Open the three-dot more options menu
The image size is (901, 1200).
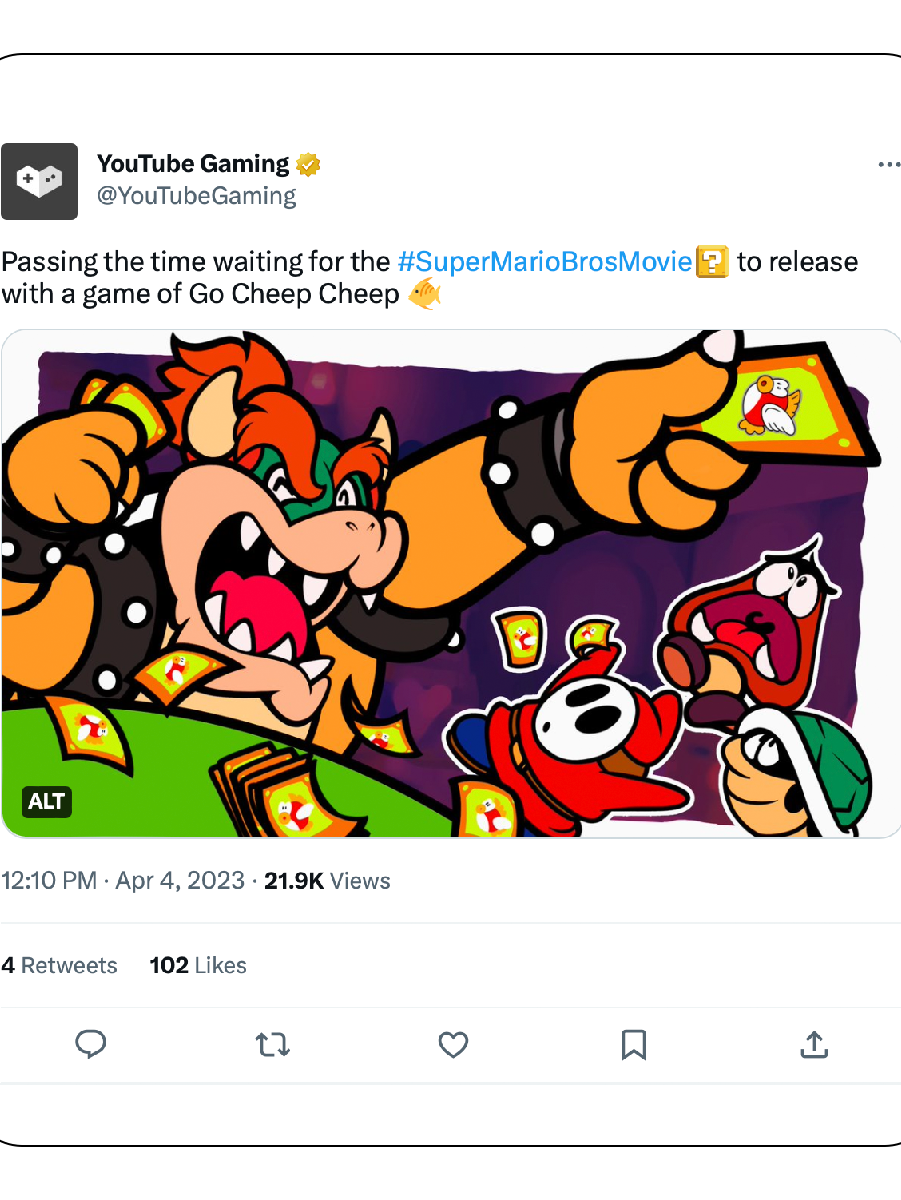(888, 164)
